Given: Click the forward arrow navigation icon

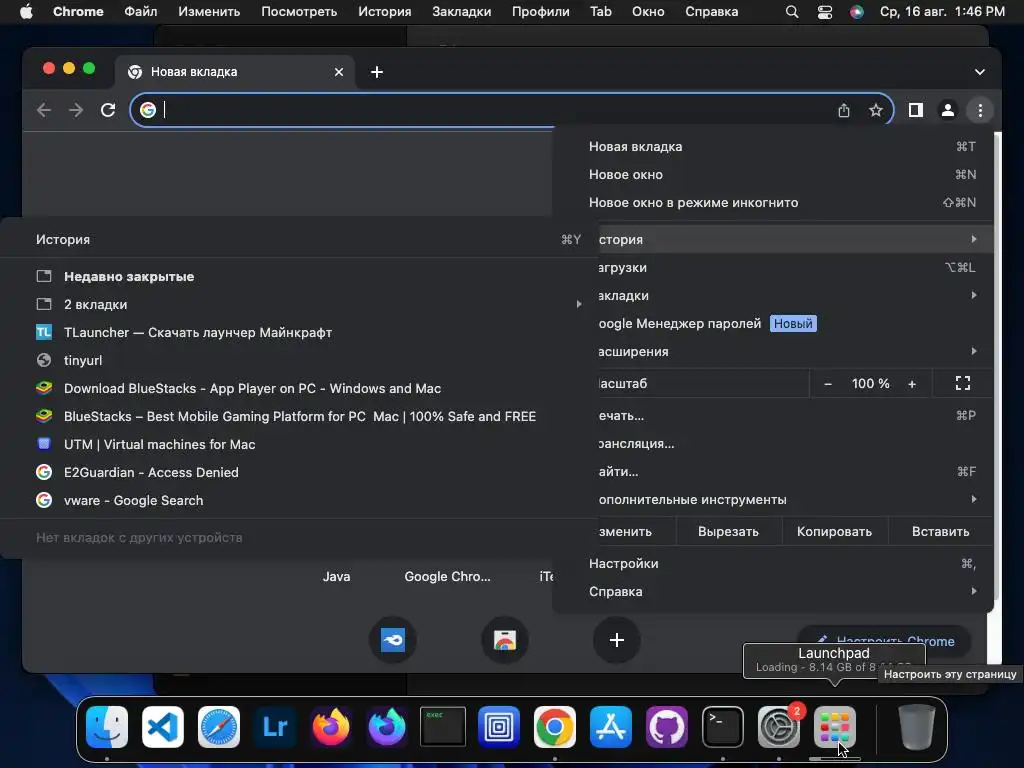Looking at the screenshot, I should (76, 110).
